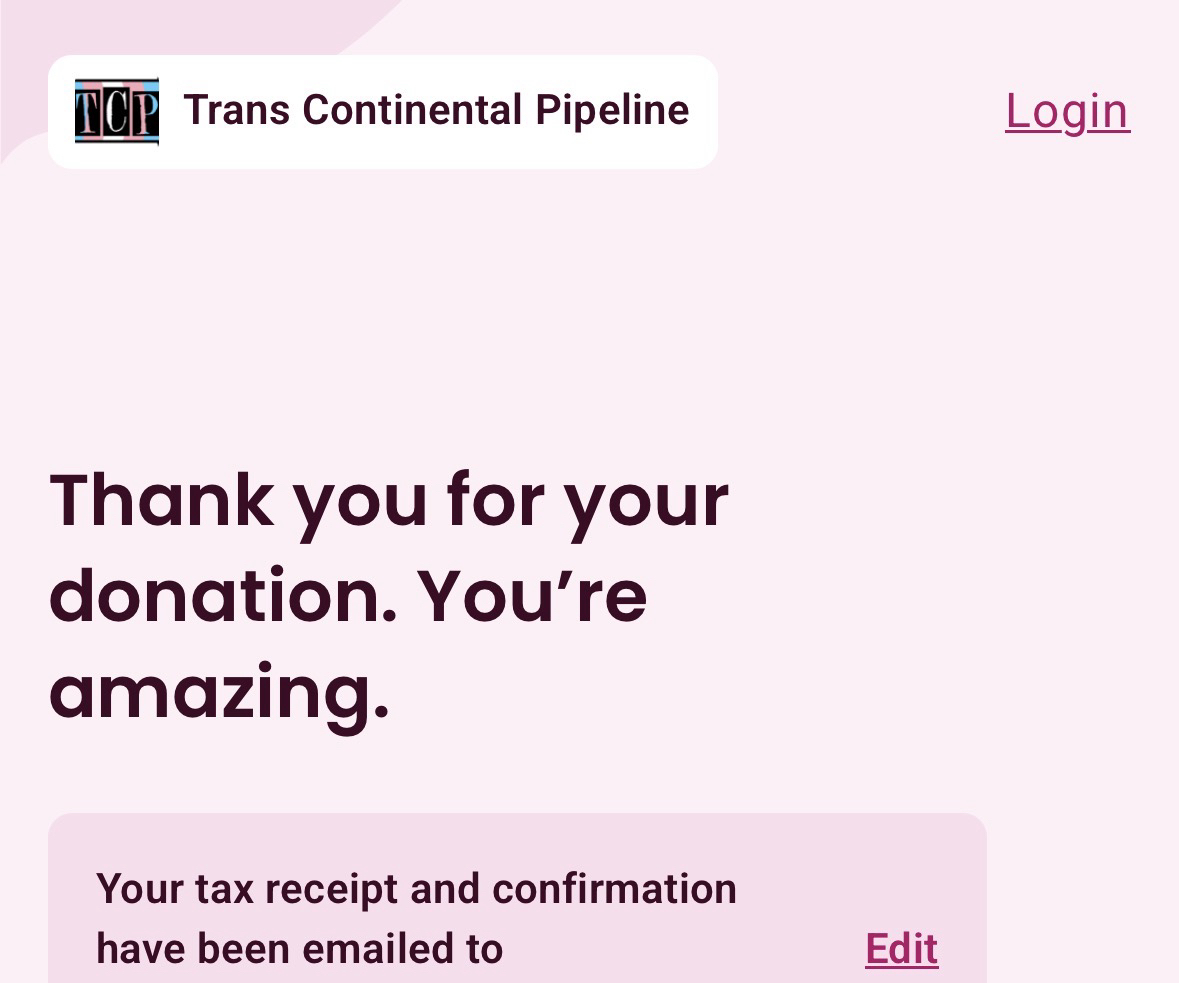The width and height of the screenshot is (1179, 983).
Task: Click the word "confirmation" in the message
Action: point(614,889)
